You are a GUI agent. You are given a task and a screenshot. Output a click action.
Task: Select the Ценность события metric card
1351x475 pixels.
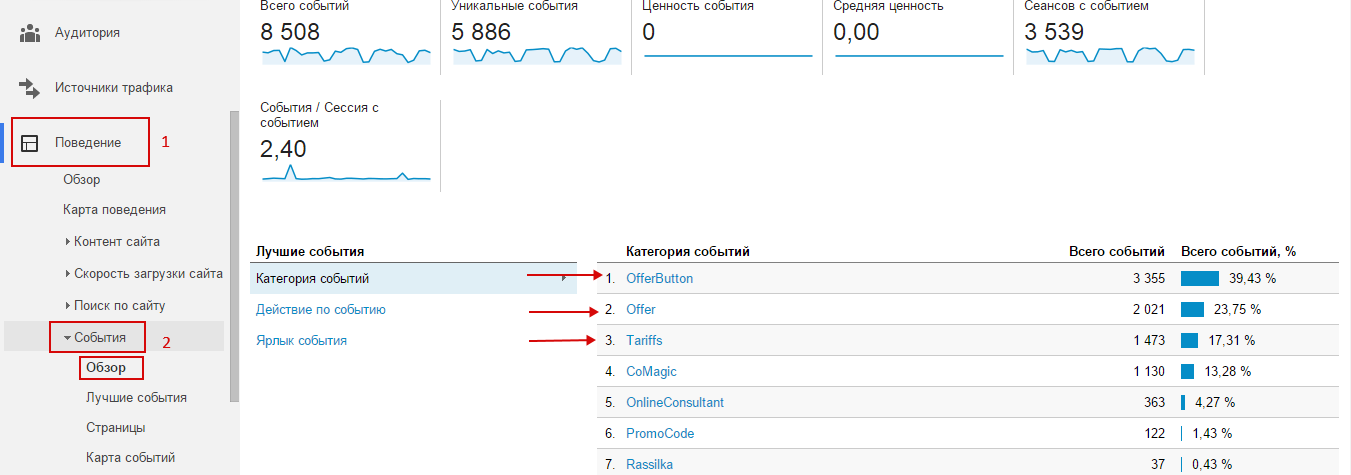point(727,35)
